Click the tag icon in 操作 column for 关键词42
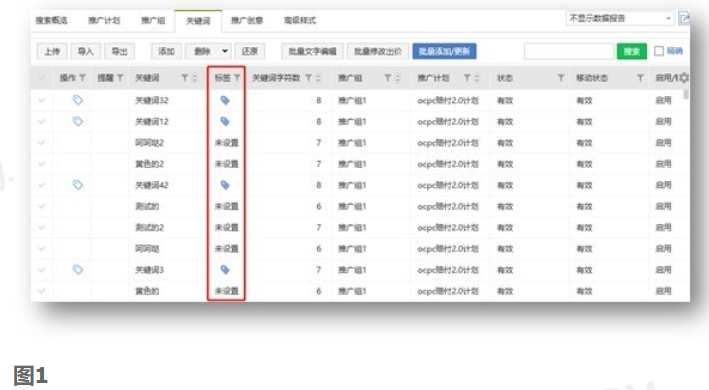The image size is (709, 390). [78, 185]
